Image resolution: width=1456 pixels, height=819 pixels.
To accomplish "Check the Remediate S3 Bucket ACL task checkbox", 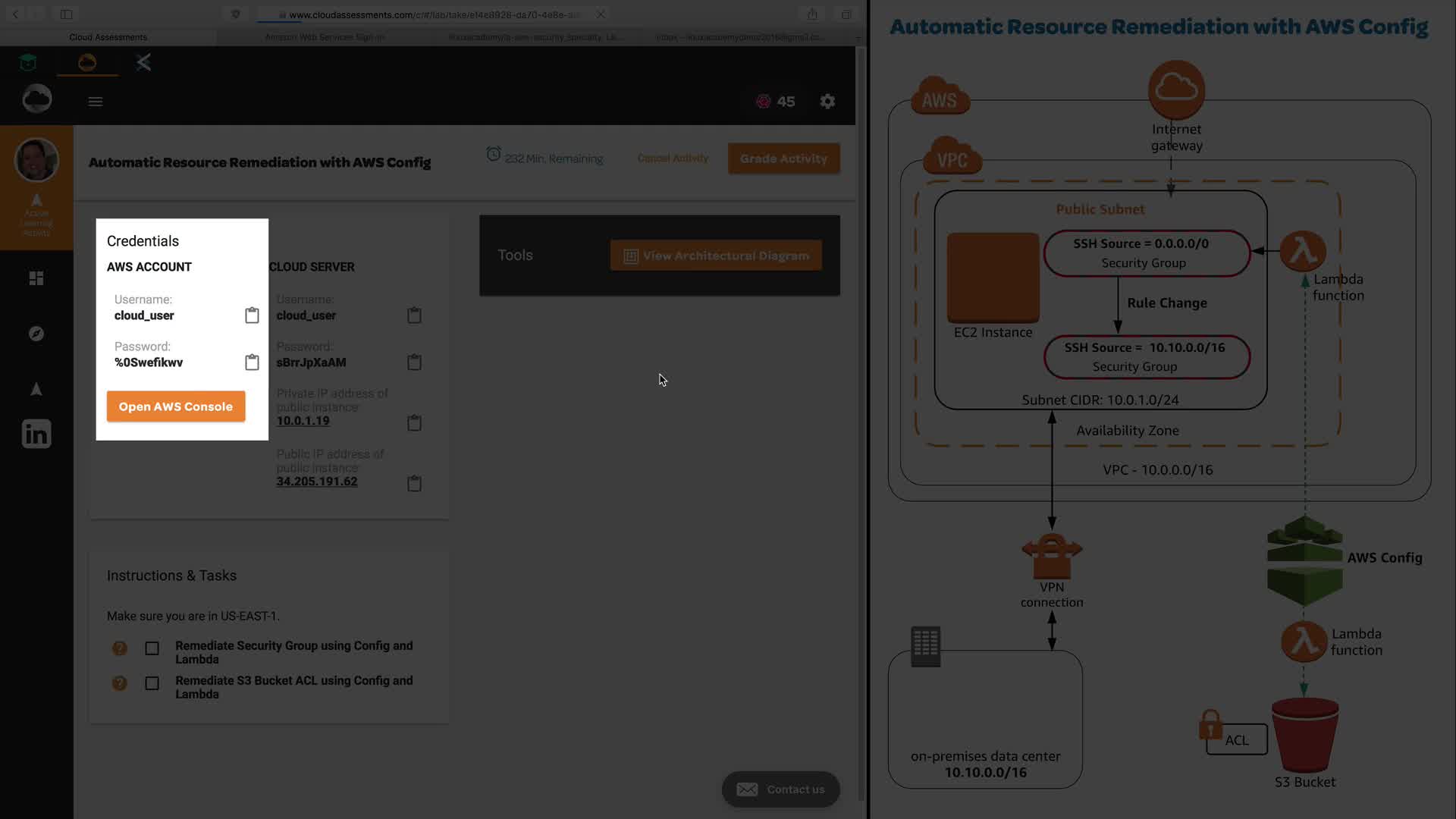I will coord(152,683).
